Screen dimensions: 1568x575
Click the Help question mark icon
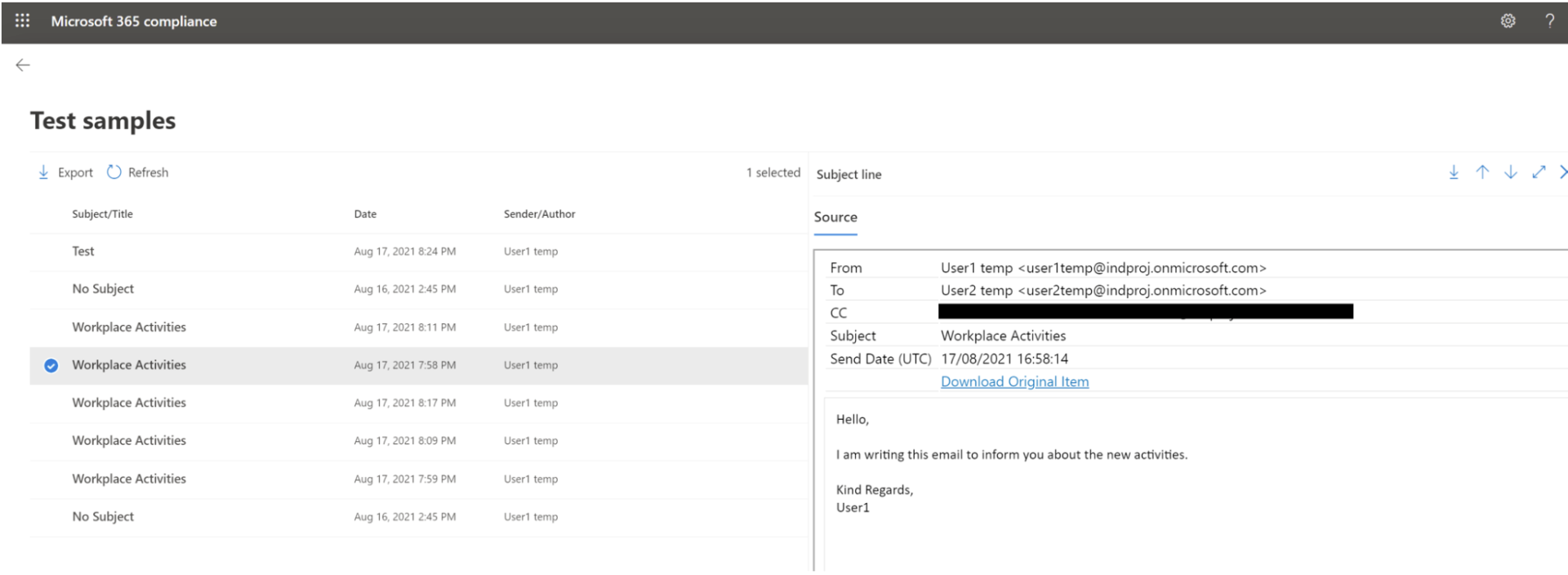click(1549, 21)
